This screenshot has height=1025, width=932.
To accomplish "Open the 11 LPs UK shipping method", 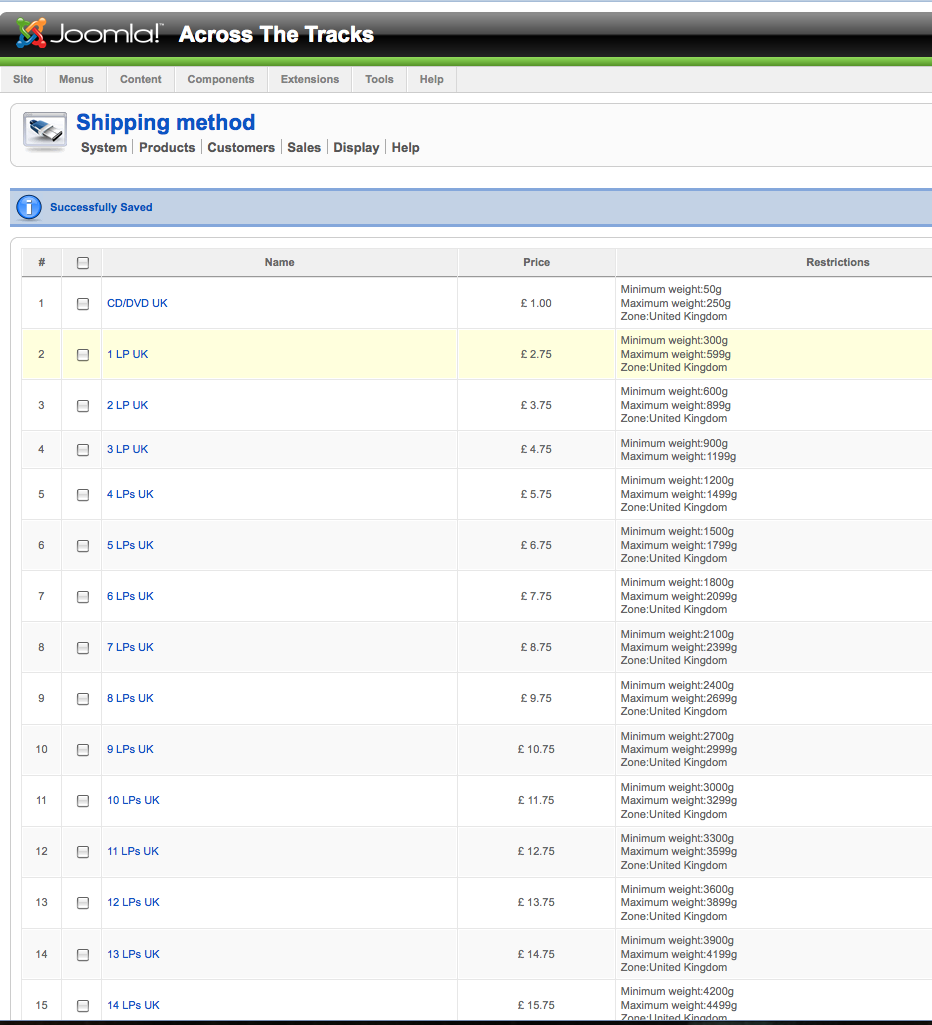I will (133, 851).
